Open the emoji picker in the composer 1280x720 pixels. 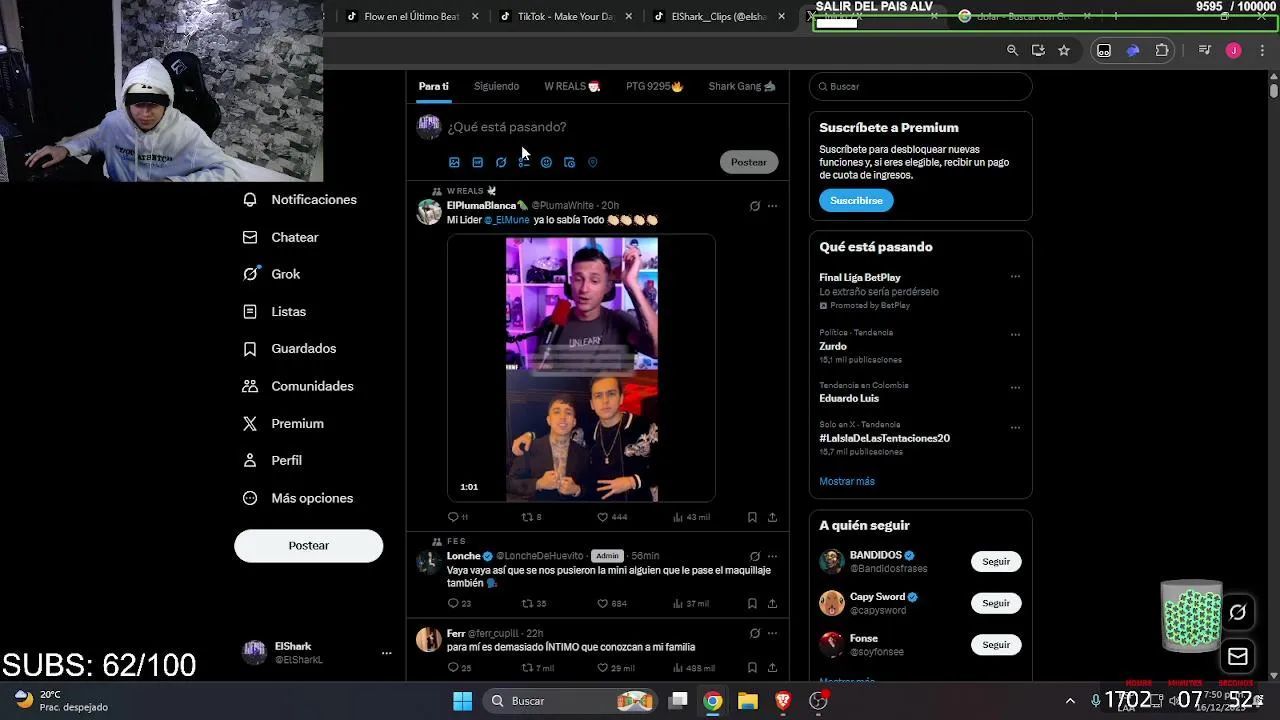pos(546,162)
